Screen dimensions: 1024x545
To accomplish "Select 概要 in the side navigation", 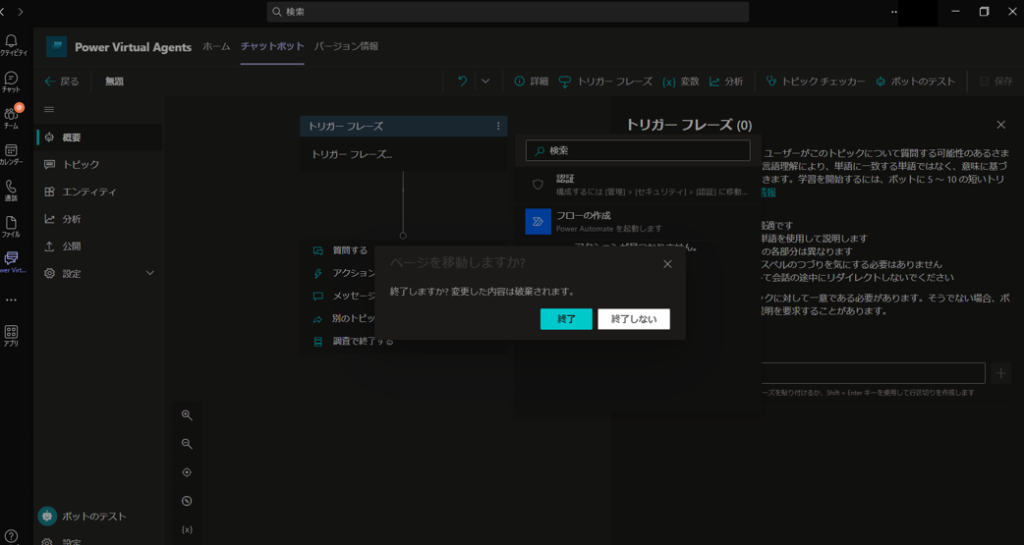I will coord(99,137).
